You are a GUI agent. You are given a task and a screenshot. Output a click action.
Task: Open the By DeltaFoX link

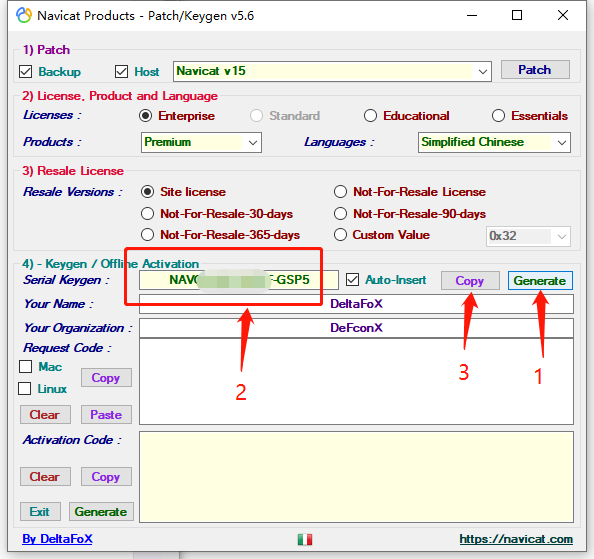point(57,539)
